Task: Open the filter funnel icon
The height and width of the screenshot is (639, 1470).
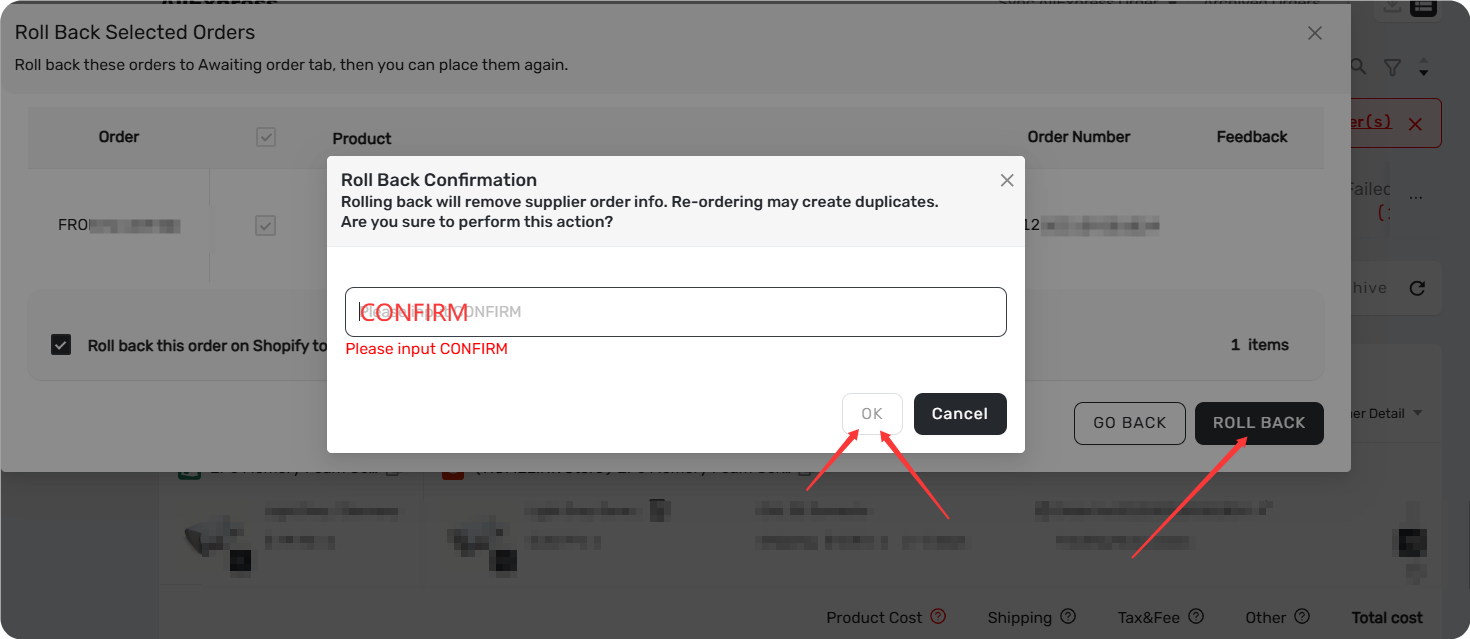Action: click(1392, 67)
